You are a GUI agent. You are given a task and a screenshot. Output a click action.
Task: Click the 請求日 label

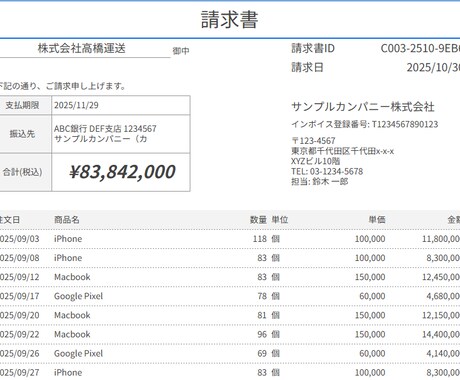[x=307, y=67]
